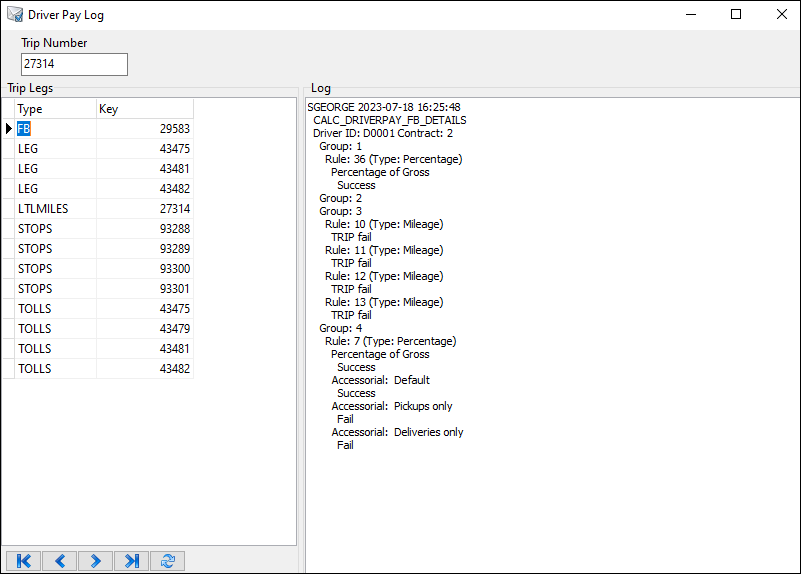Click the row indicator arrow beside FB
Screen dimensions: 801x574
9,129
